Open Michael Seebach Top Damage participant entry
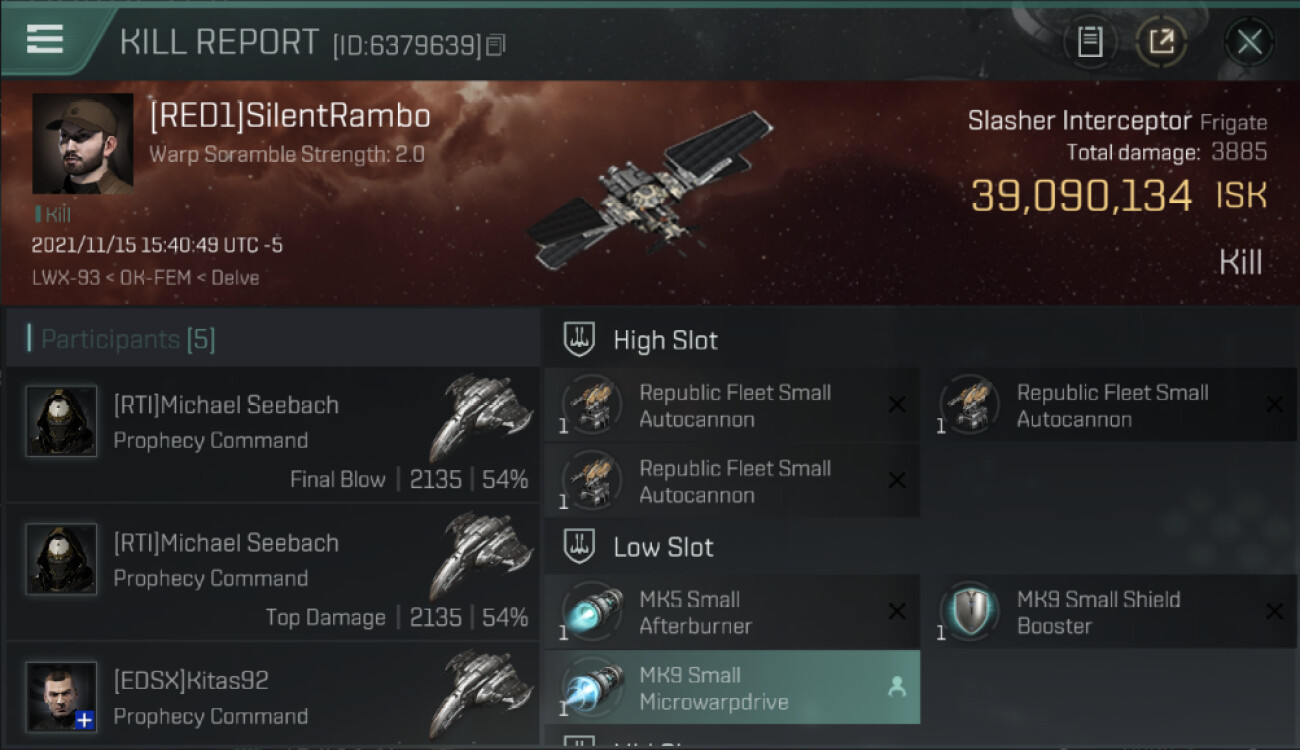This screenshot has height=750, width=1300. pyautogui.click(x=273, y=572)
